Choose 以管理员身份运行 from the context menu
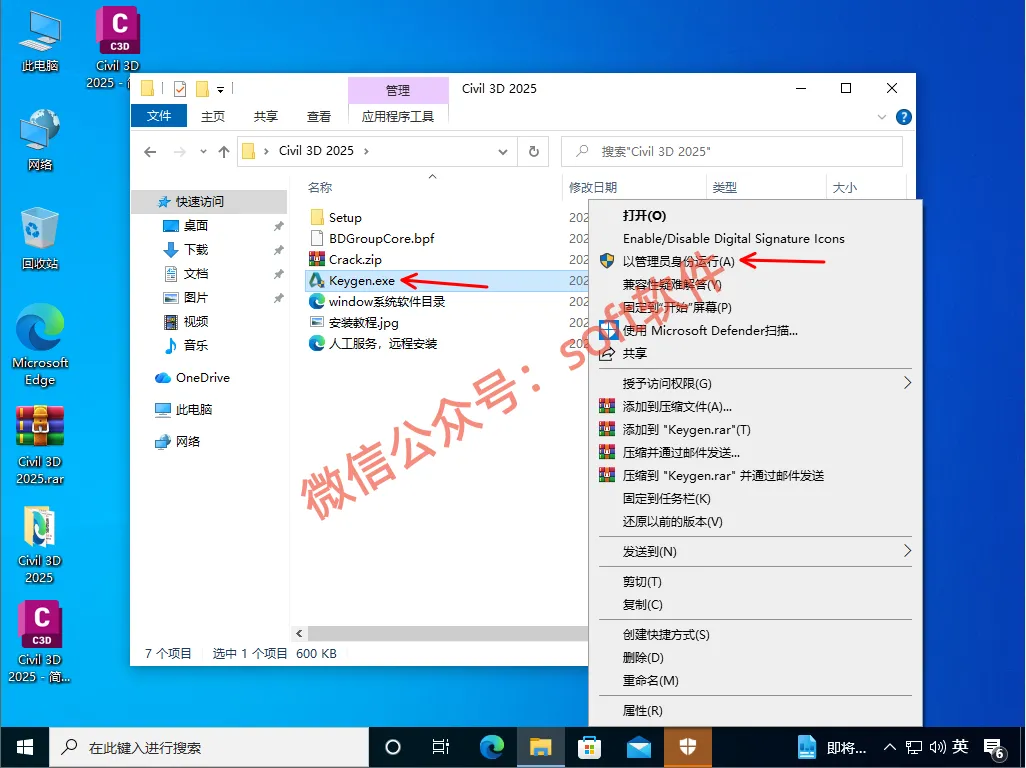The image size is (1026, 768). click(x=678, y=262)
